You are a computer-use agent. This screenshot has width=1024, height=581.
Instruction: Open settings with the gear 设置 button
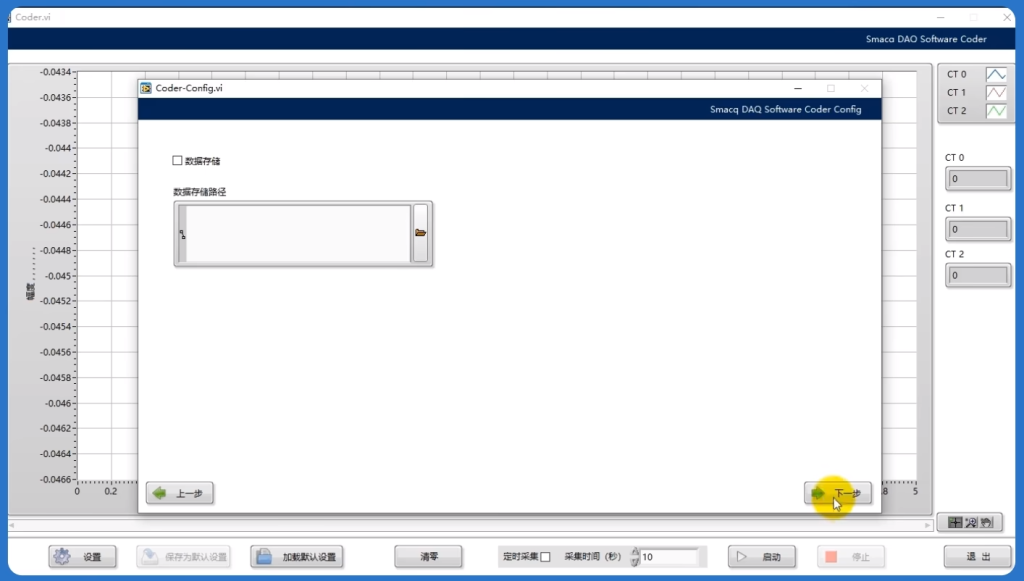point(82,557)
